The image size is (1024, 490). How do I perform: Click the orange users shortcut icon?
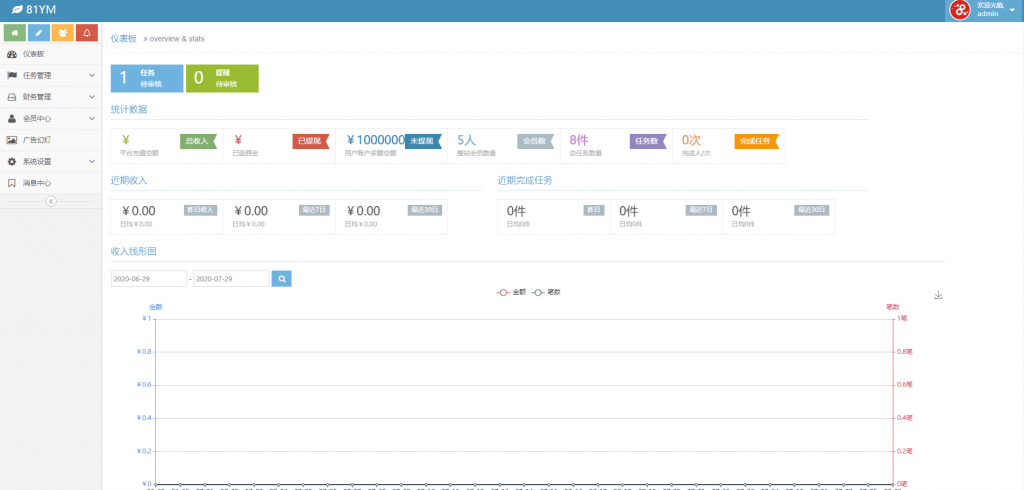coord(63,33)
